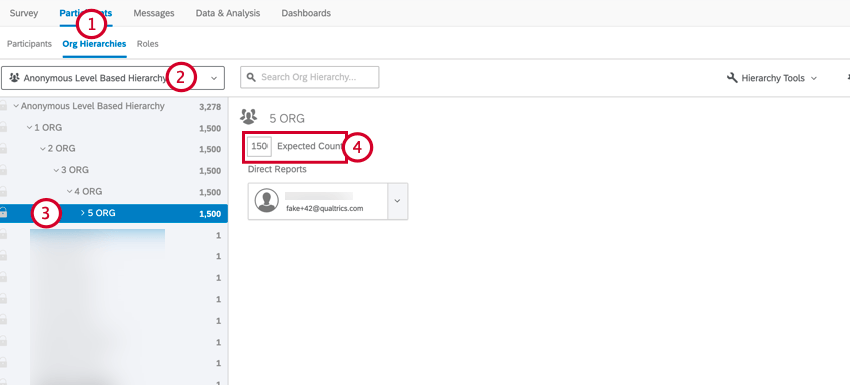The width and height of the screenshot is (850, 385).
Task: Click the lock icon beside 1 ORG row
Action: point(3,128)
